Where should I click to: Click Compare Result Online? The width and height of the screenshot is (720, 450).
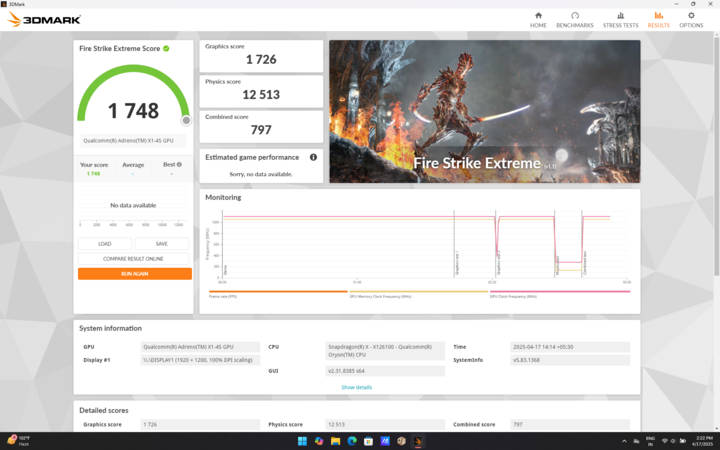[133, 259]
